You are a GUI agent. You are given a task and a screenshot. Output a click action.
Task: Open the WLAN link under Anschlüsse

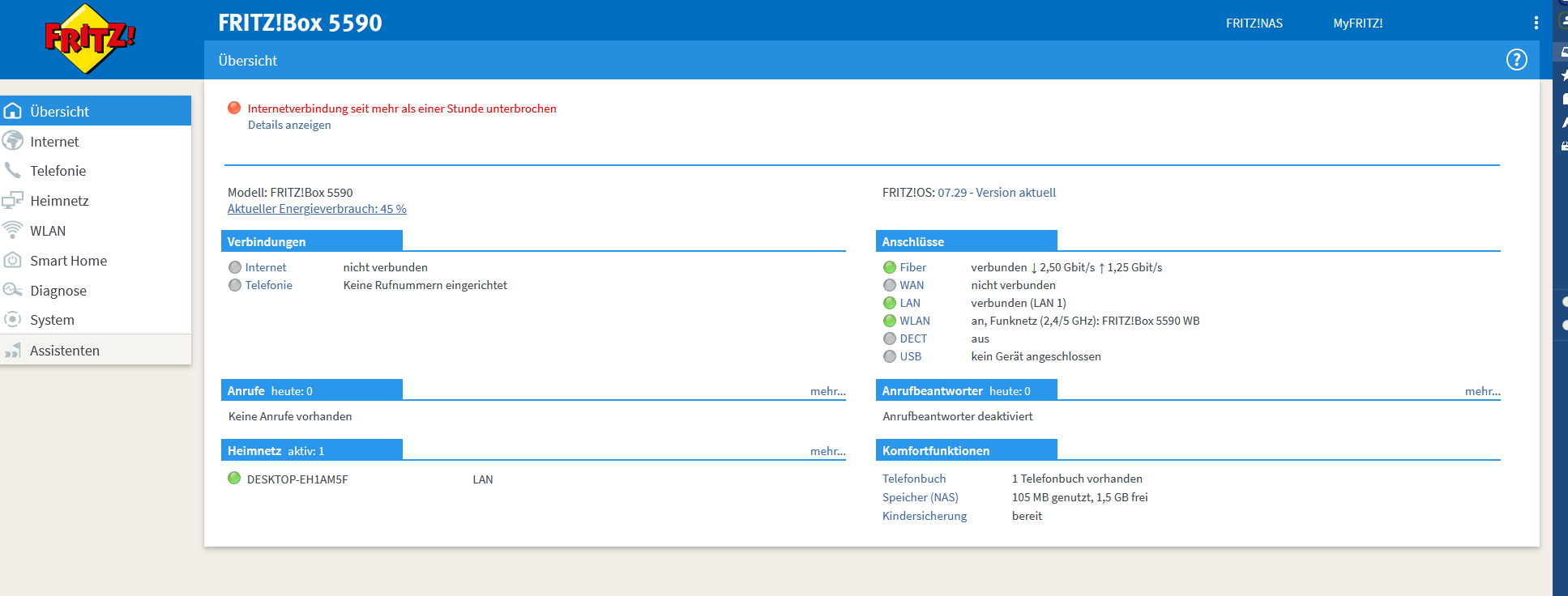915,321
